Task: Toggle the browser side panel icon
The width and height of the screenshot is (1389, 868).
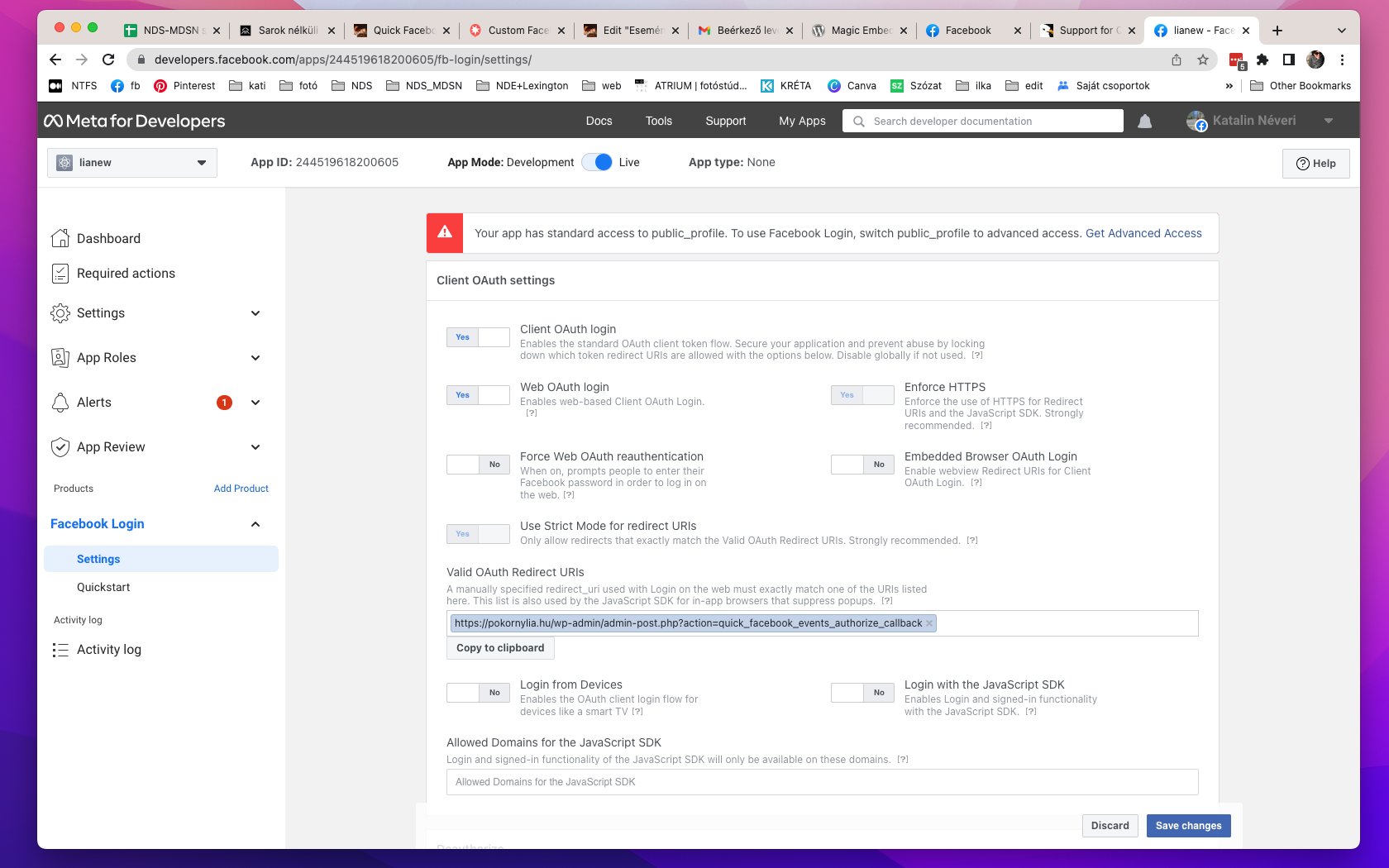Action: click(x=1288, y=60)
